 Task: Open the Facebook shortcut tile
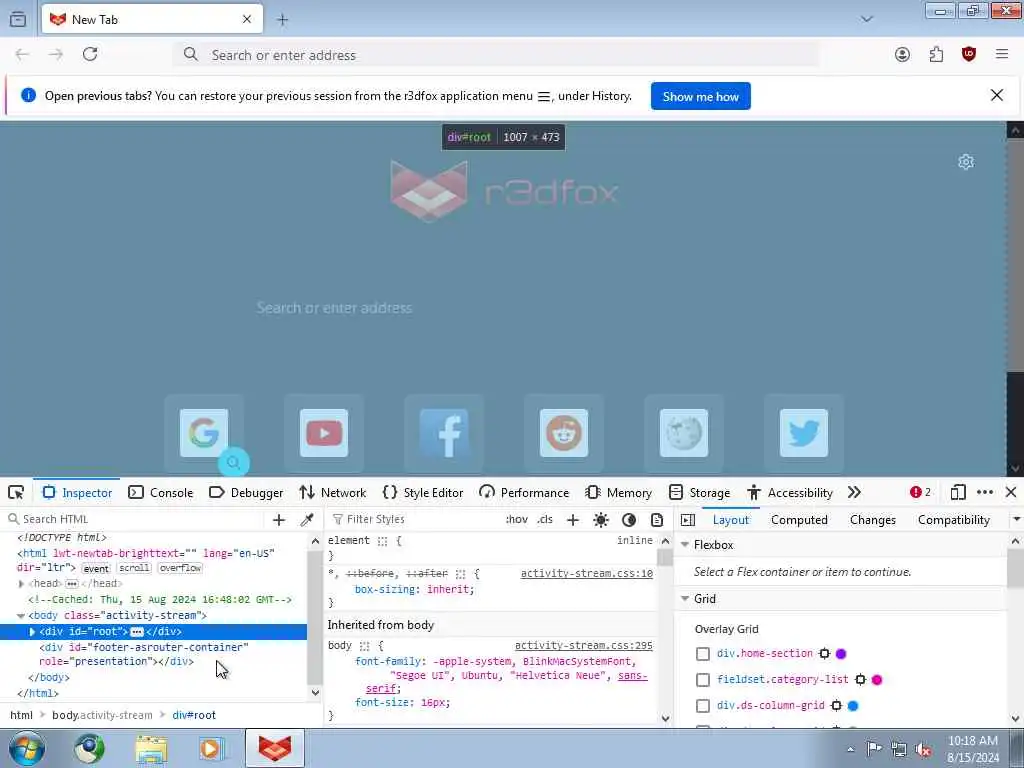444,433
